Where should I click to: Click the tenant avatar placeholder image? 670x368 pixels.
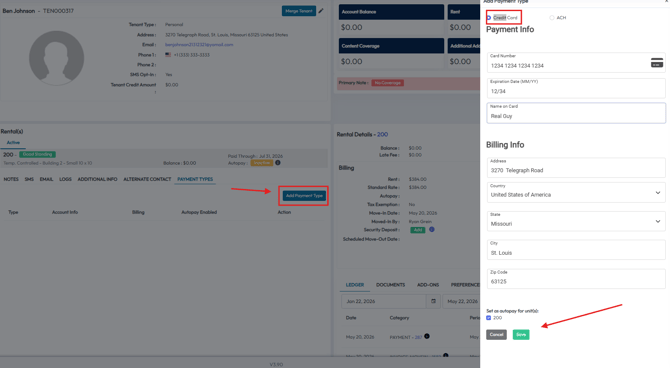pyautogui.click(x=56, y=58)
